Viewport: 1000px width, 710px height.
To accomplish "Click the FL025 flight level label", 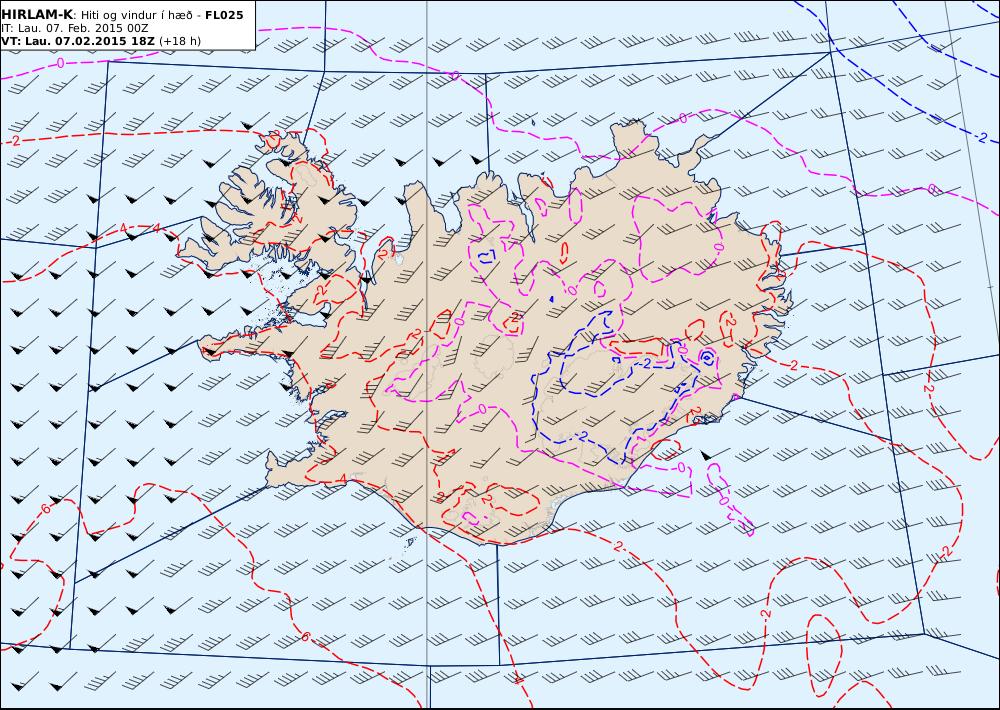I will click(x=224, y=15).
